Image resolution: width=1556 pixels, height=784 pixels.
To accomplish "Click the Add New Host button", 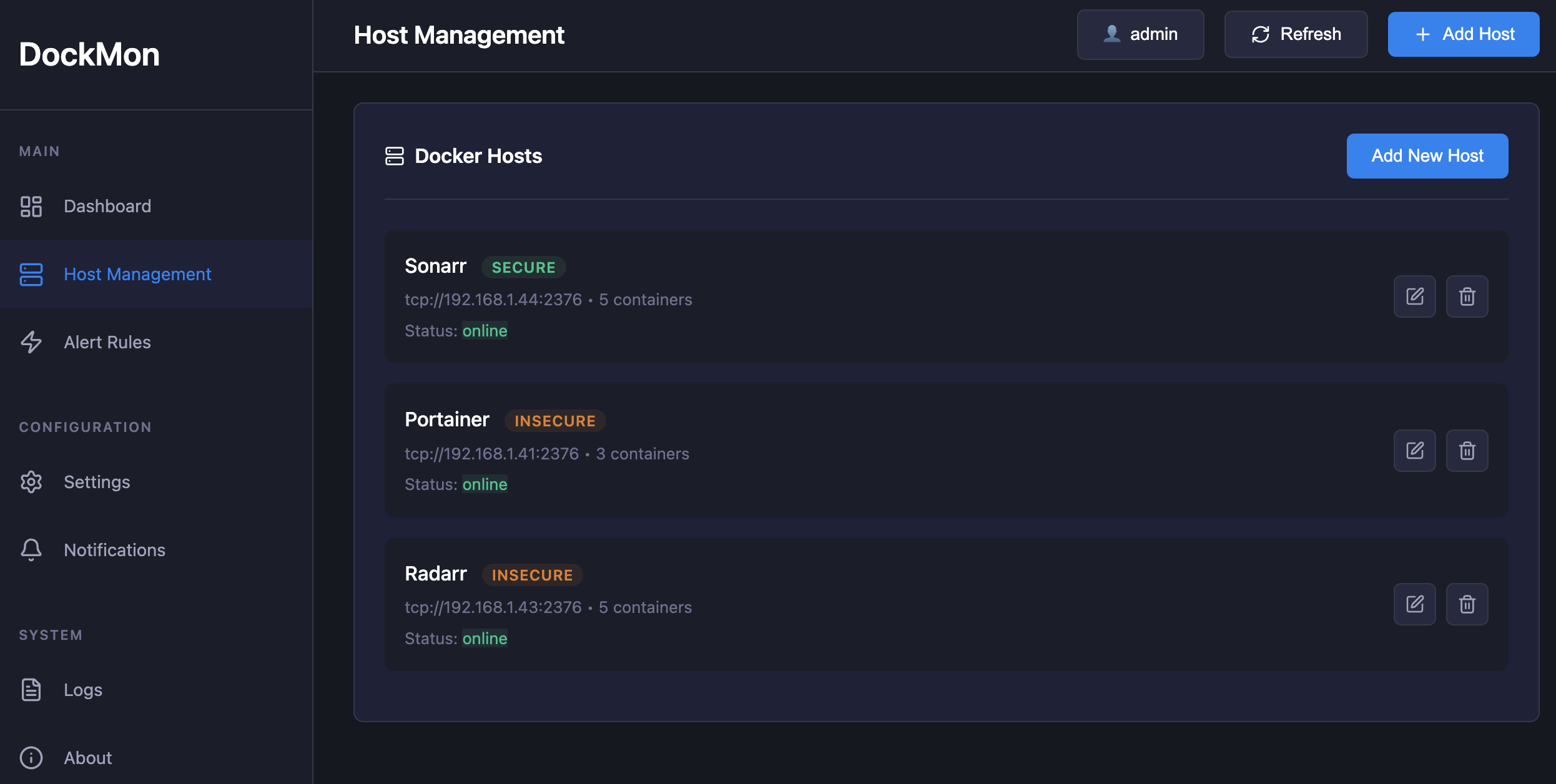I will tap(1427, 156).
